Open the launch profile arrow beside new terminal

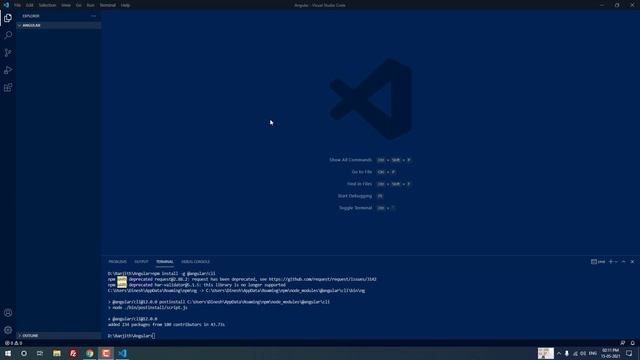pyautogui.click(x=616, y=262)
